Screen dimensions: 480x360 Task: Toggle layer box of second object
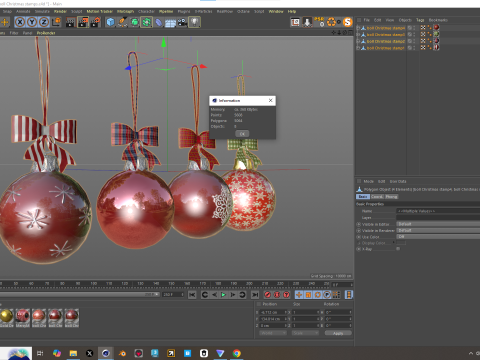coord(410,35)
